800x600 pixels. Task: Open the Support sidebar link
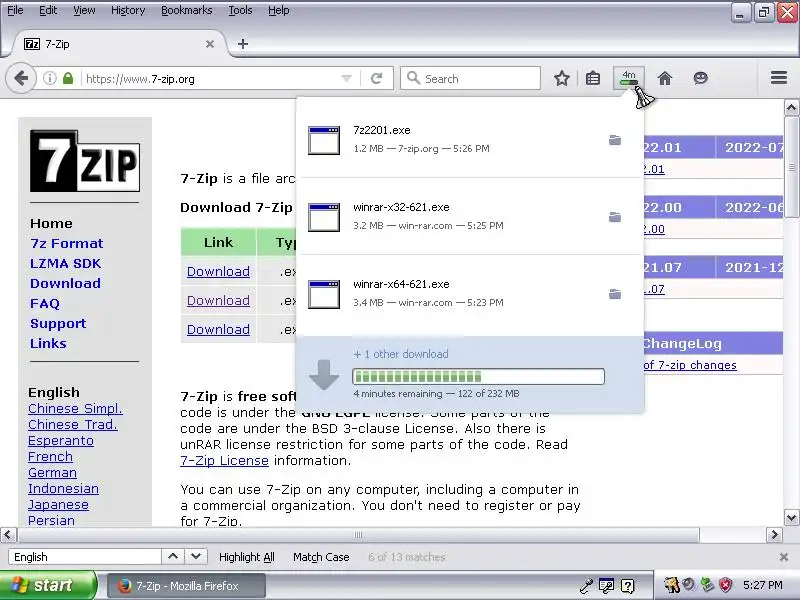58,323
